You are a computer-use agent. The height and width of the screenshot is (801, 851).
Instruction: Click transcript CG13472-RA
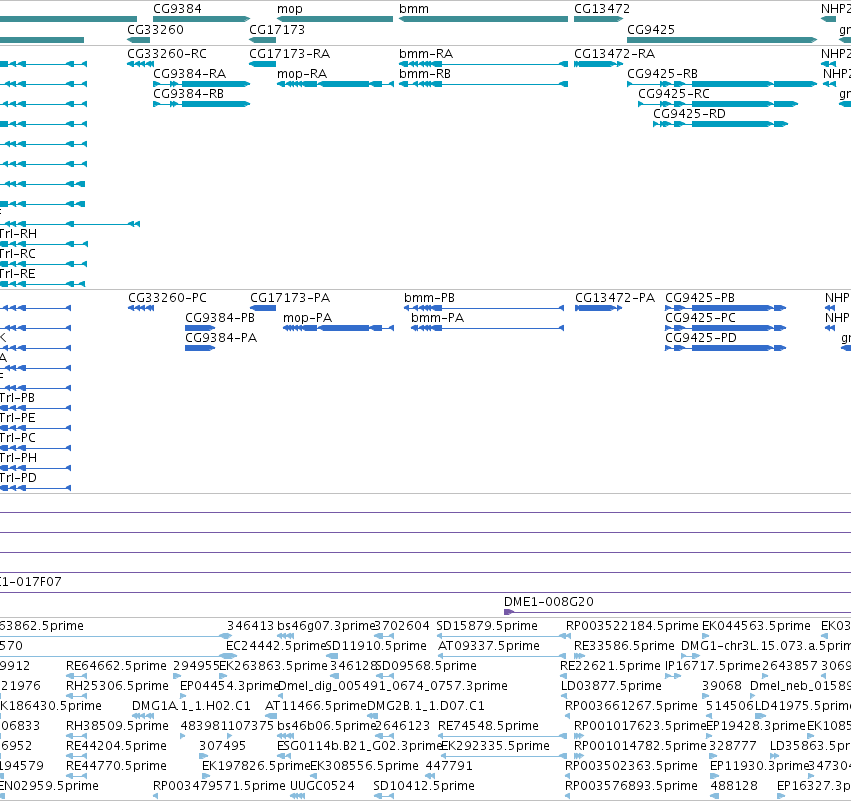(598, 64)
